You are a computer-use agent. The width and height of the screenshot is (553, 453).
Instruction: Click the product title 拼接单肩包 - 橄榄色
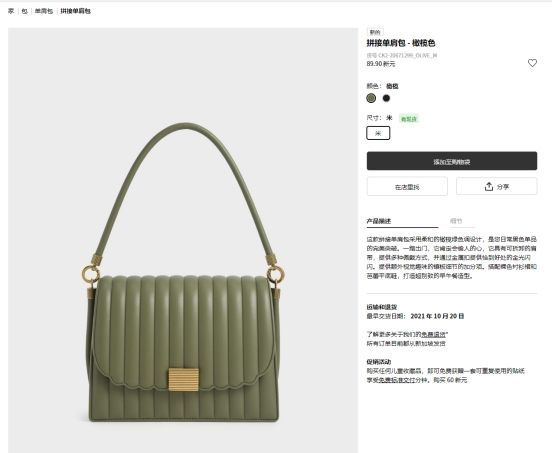pos(401,43)
